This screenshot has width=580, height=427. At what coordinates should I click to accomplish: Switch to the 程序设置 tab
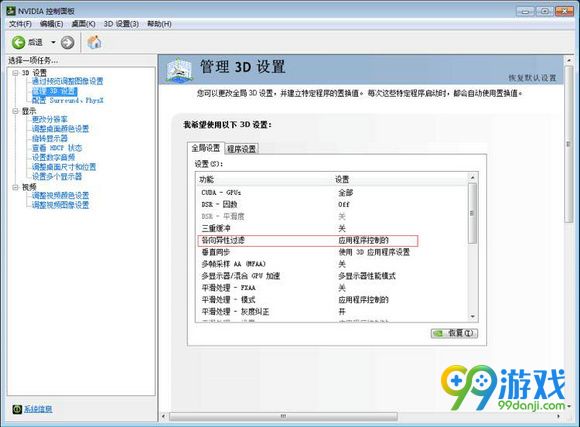click(242, 149)
